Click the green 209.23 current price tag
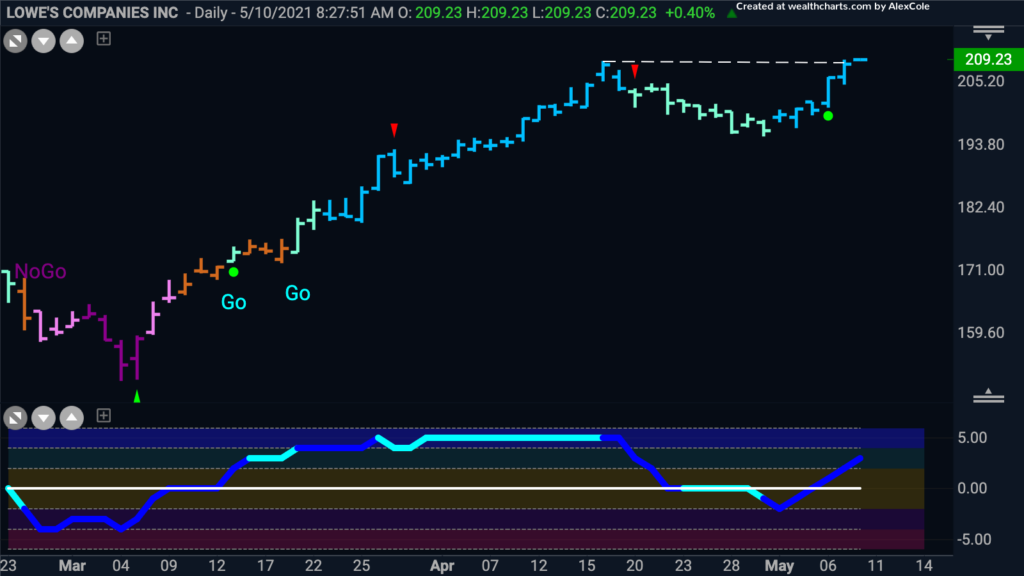 (x=988, y=59)
